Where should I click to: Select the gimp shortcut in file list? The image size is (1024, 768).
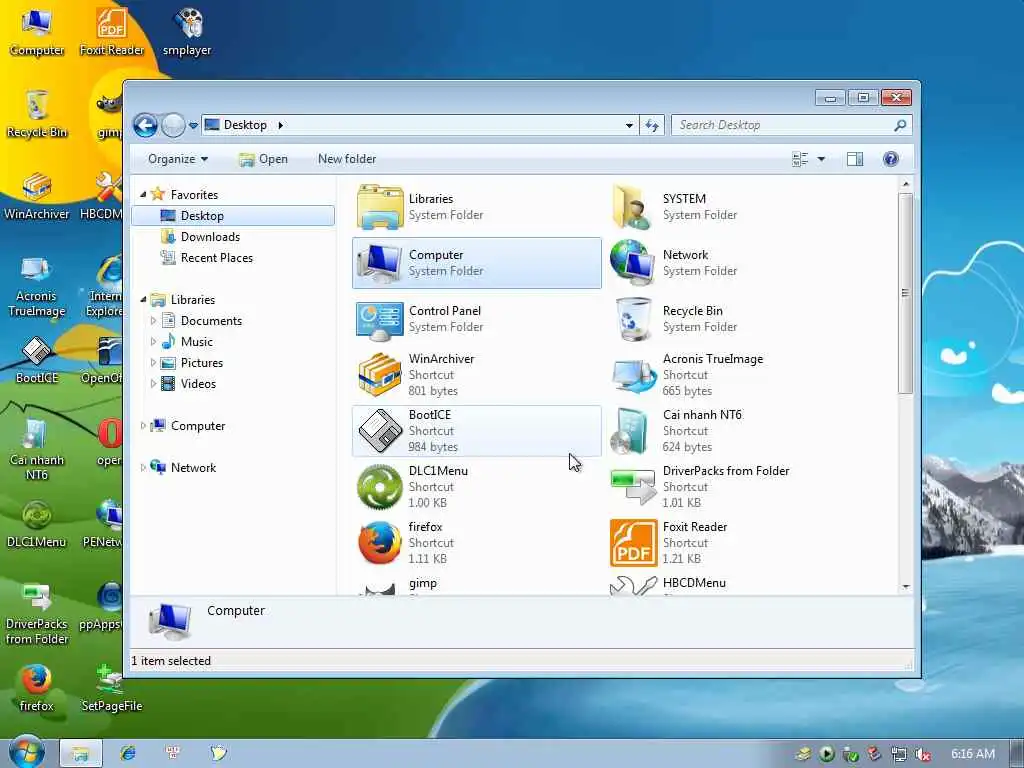pyautogui.click(x=477, y=584)
